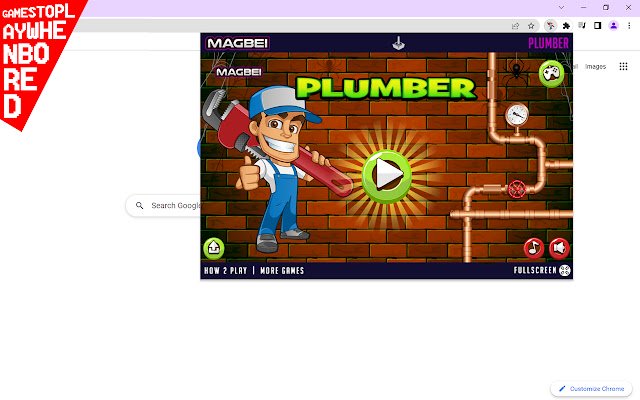Click the green gamepad icon
This screenshot has width=640, height=400.
click(551, 74)
